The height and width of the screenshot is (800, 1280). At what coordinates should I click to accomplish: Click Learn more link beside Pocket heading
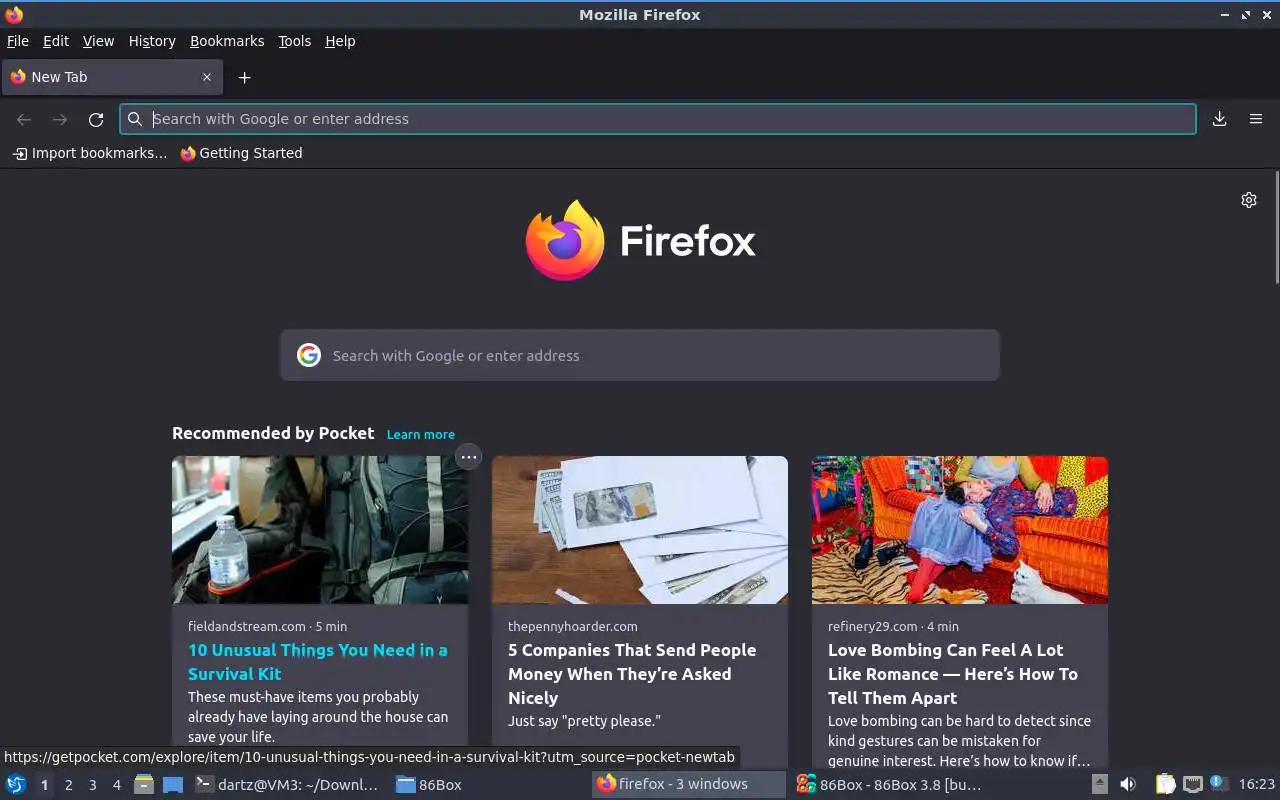[x=420, y=434]
